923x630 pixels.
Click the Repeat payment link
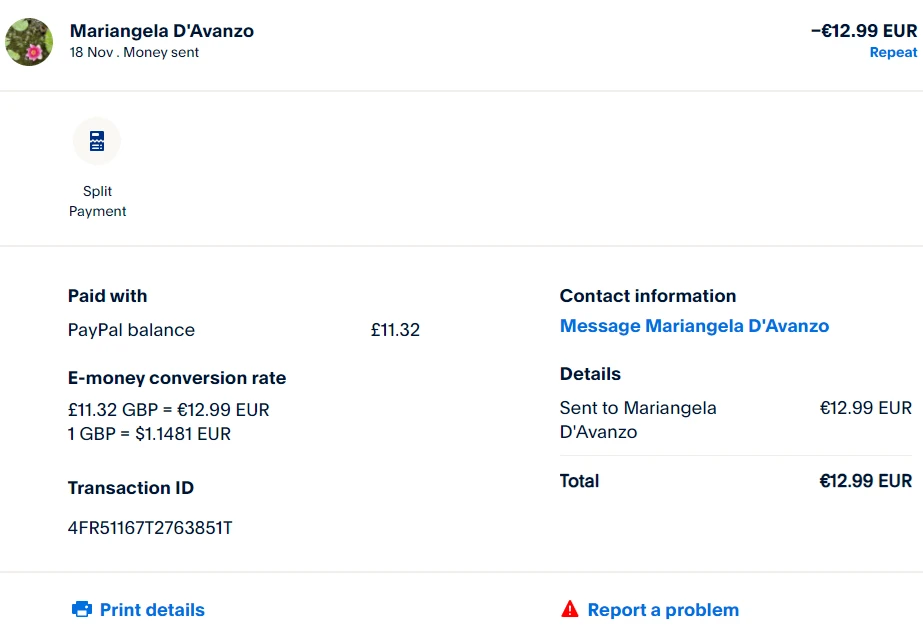893,53
